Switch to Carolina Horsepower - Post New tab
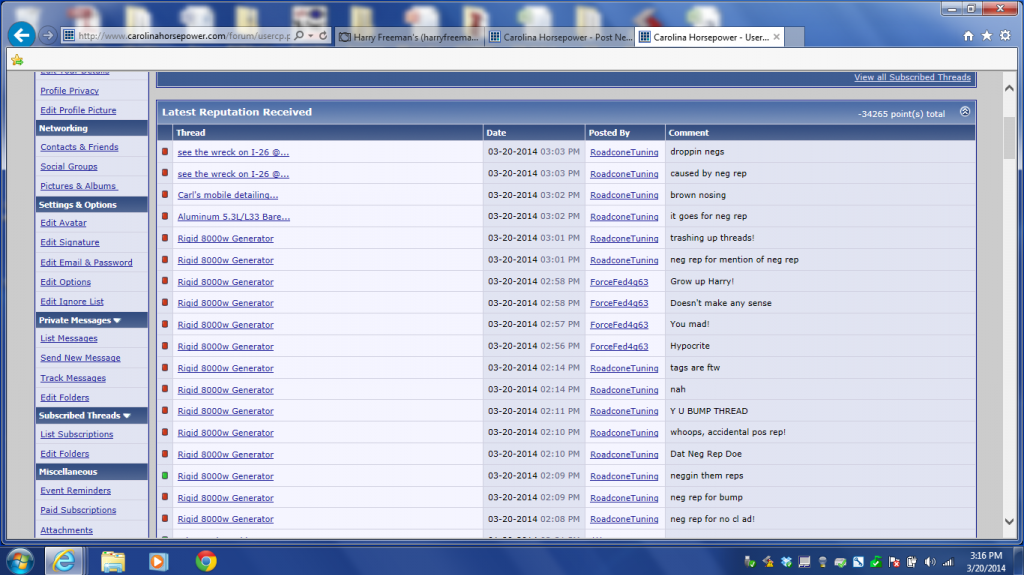This screenshot has width=1024, height=575. pos(560,37)
